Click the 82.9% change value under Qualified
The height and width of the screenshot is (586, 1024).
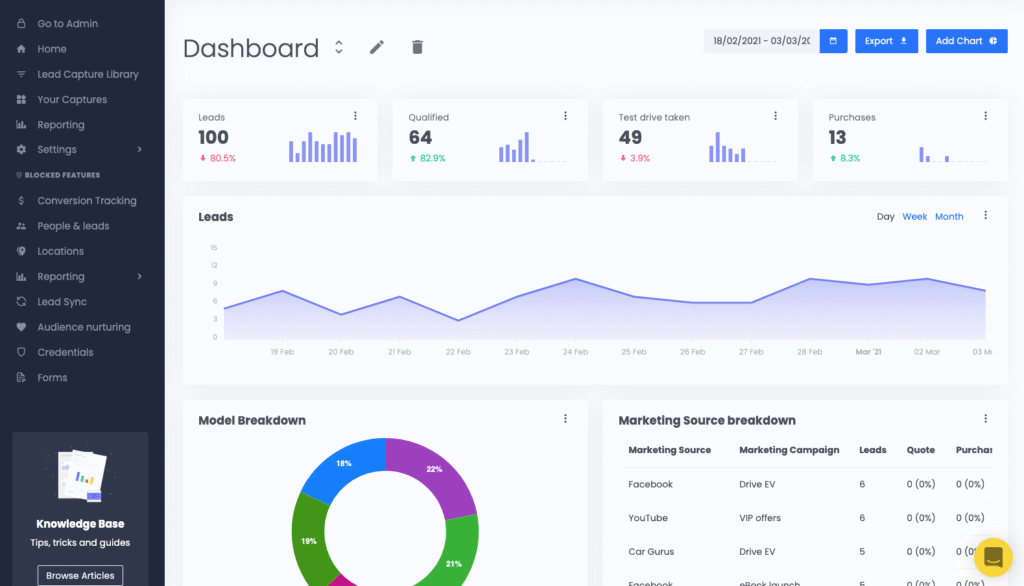coord(432,158)
